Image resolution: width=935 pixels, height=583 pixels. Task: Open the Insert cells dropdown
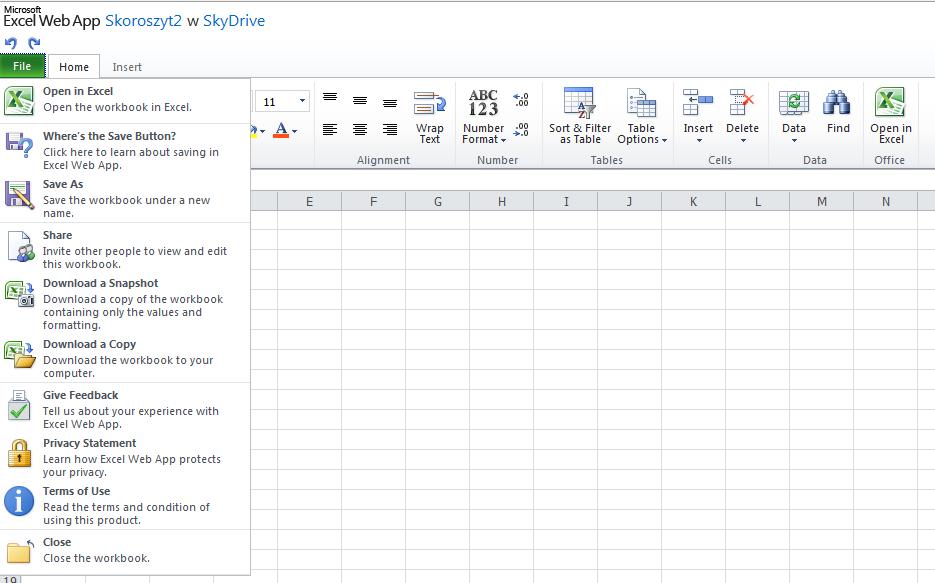[x=698, y=117]
